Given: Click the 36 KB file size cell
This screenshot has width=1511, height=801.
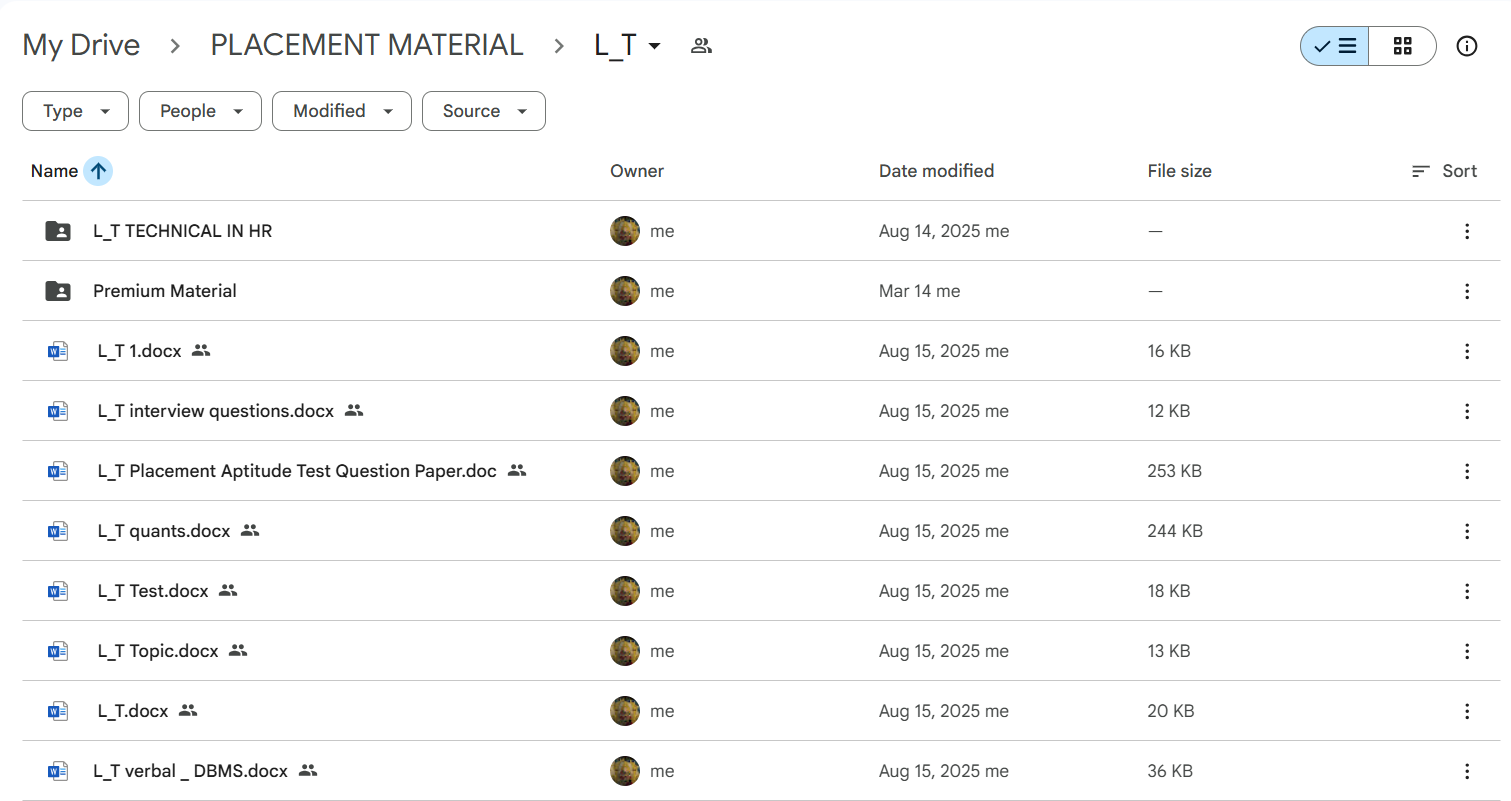Looking at the screenshot, I should [x=1170, y=771].
